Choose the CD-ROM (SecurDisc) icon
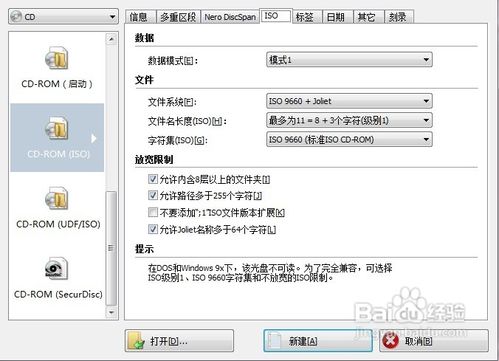 pyautogui.click(x=57, y=268)
